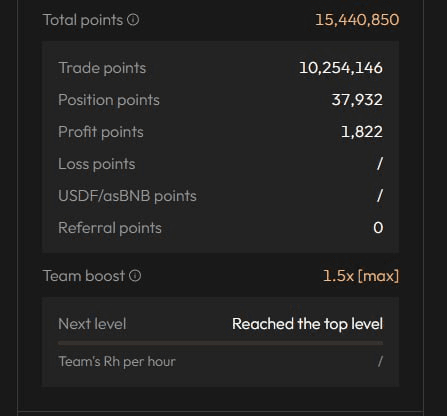
Task: Click the Position points label
Action: [x=109, y=100]
